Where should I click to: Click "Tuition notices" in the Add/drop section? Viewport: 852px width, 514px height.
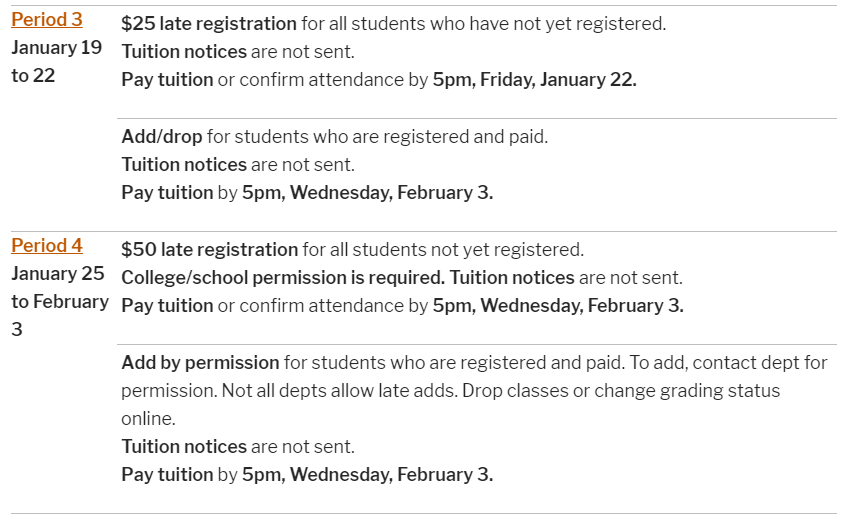point(183,164)
